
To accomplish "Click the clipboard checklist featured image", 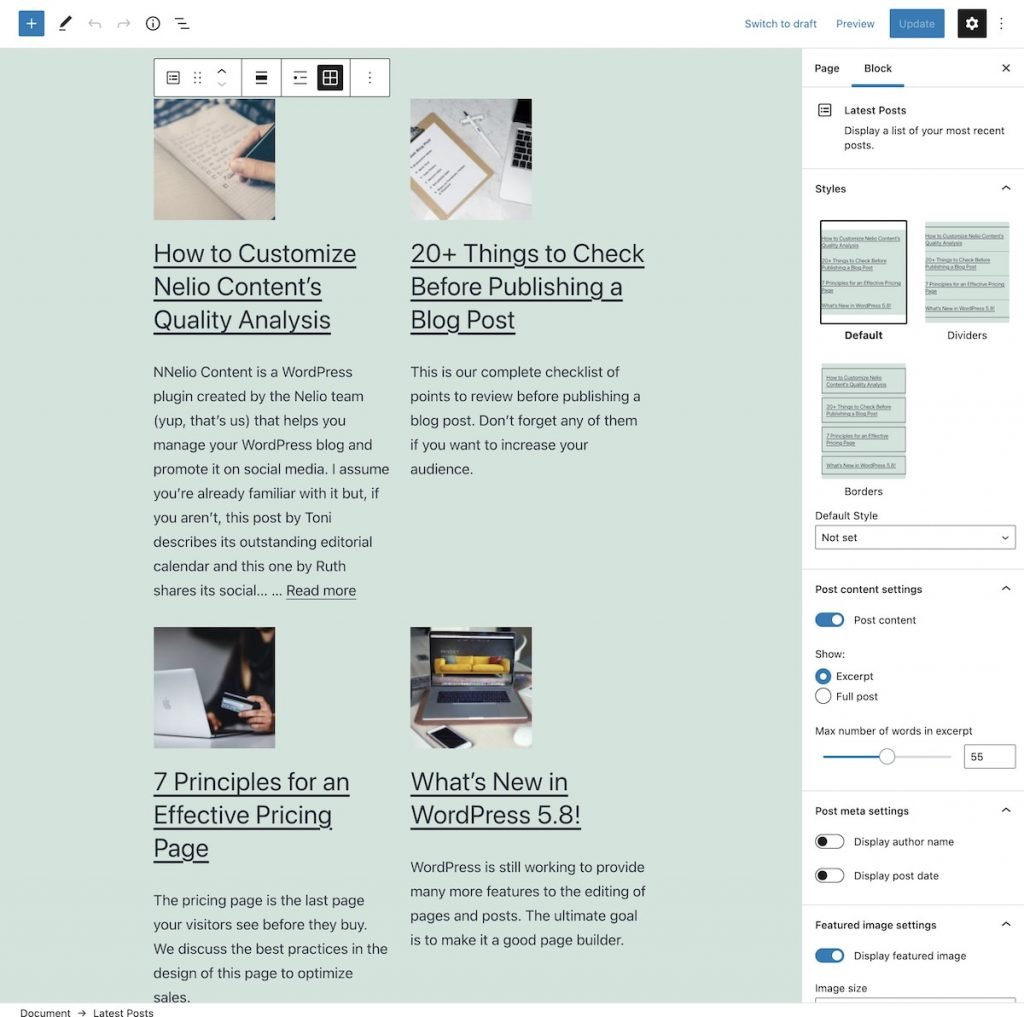I will tap(471, 159).
